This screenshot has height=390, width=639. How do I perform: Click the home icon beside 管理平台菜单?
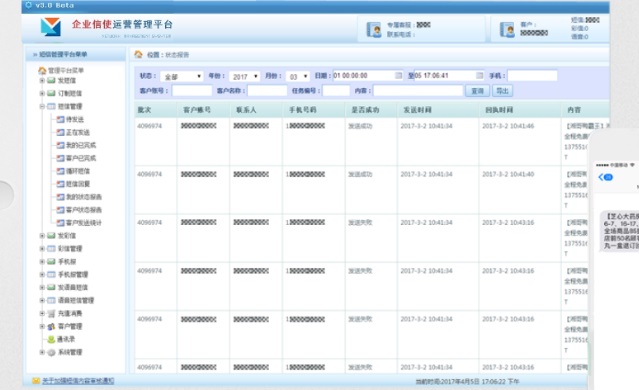pos(42,71)
